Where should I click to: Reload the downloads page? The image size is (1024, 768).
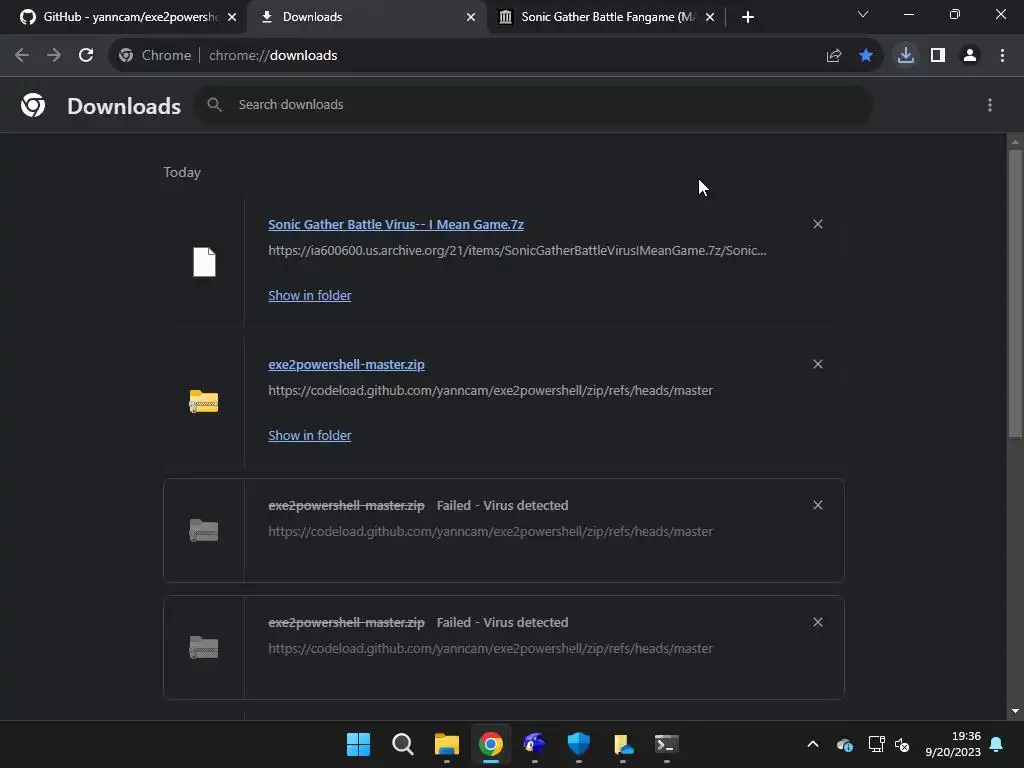coord(86,56)
